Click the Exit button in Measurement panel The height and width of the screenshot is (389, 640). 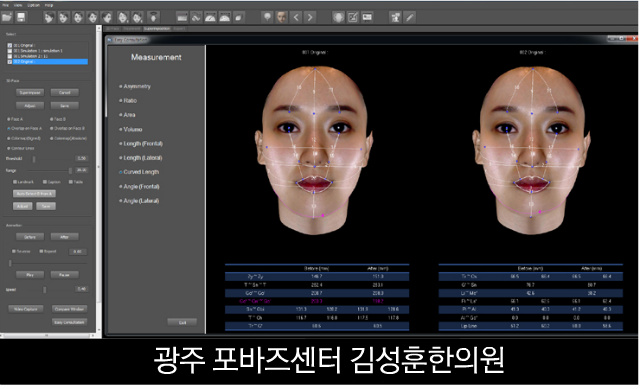click(182, 322)
